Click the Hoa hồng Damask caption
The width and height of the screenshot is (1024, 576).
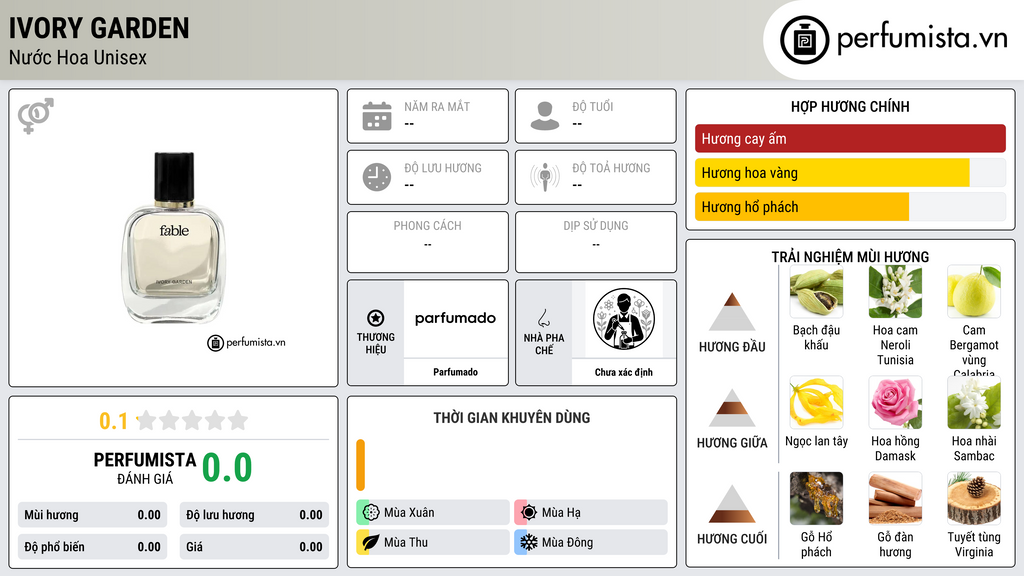[895, 449]
